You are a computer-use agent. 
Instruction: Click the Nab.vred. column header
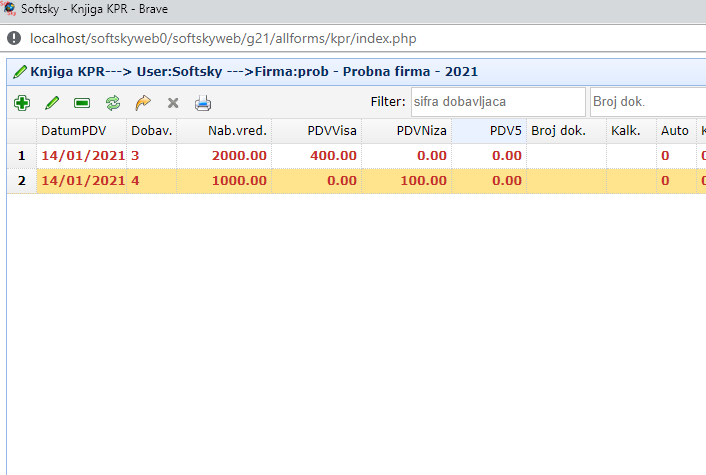click(237, 131)
